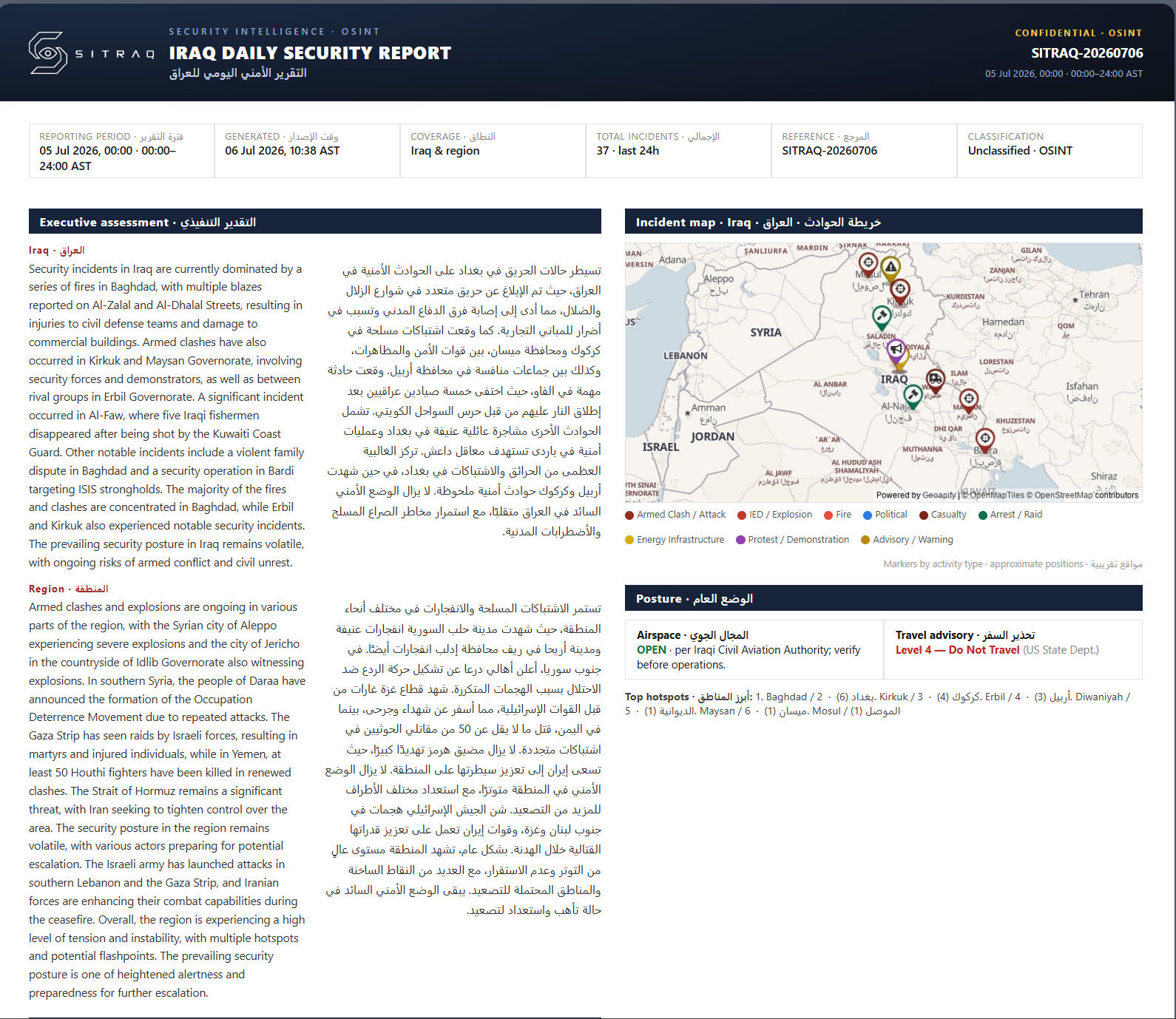Screen dimensions: 1176x1019
Task: Click the Erbil / 4 hotspot entry
Action: (x=1003, y=697)
